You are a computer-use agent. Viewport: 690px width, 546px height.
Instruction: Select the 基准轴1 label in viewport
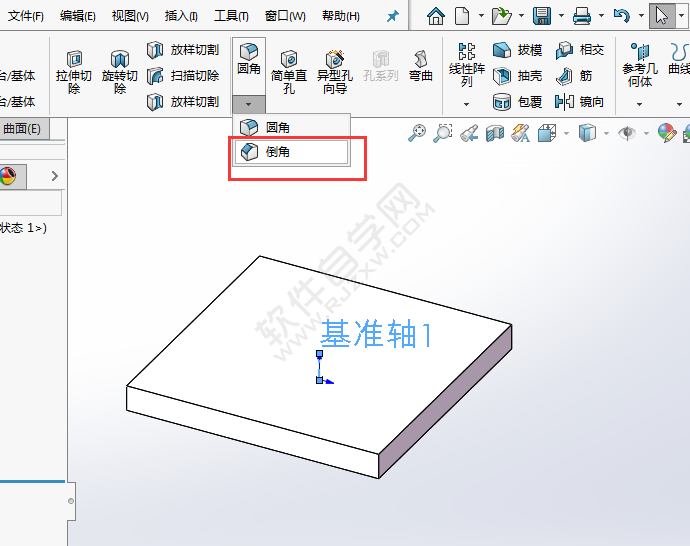pyautogui.click(x=376, y=334)
